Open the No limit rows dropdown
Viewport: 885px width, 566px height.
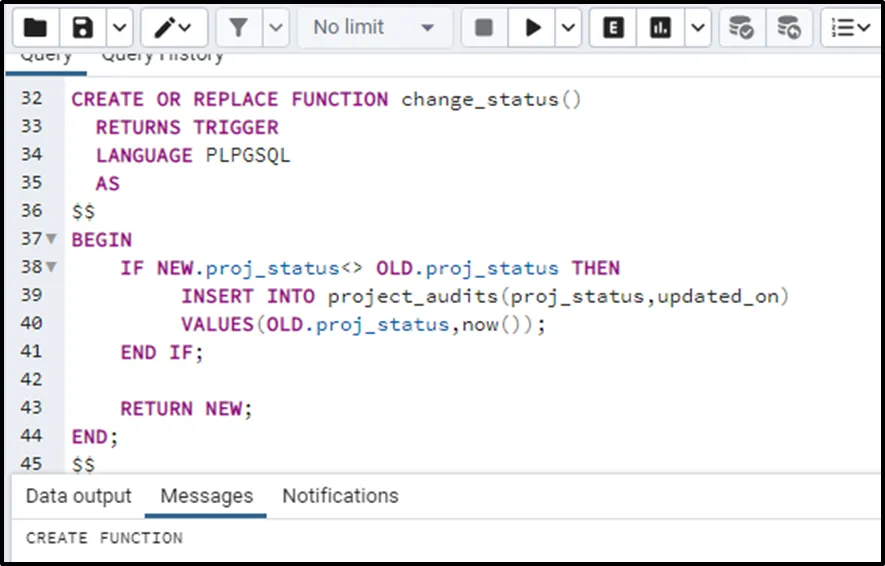coord(373,28)
